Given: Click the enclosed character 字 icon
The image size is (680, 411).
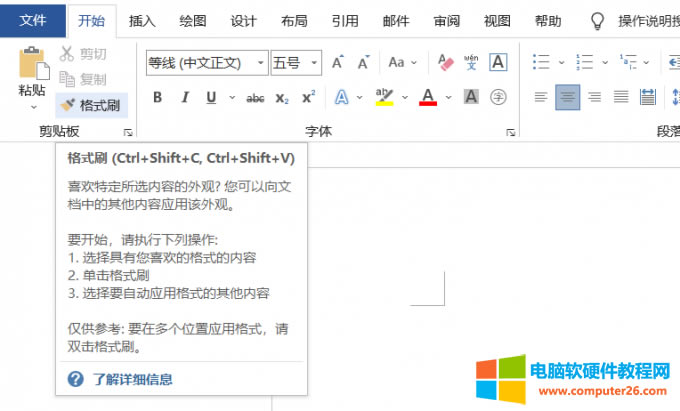Looking at the screenshot, I should (498, 97).
